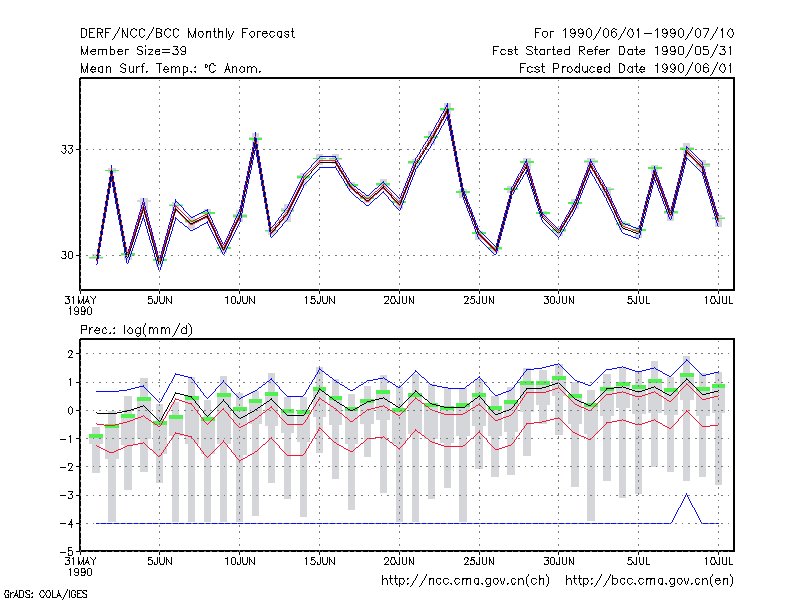Click the Fcst Produced Date 1990/06/01 text
Screen dimensions: 800x600
click(x=626, y=68)
